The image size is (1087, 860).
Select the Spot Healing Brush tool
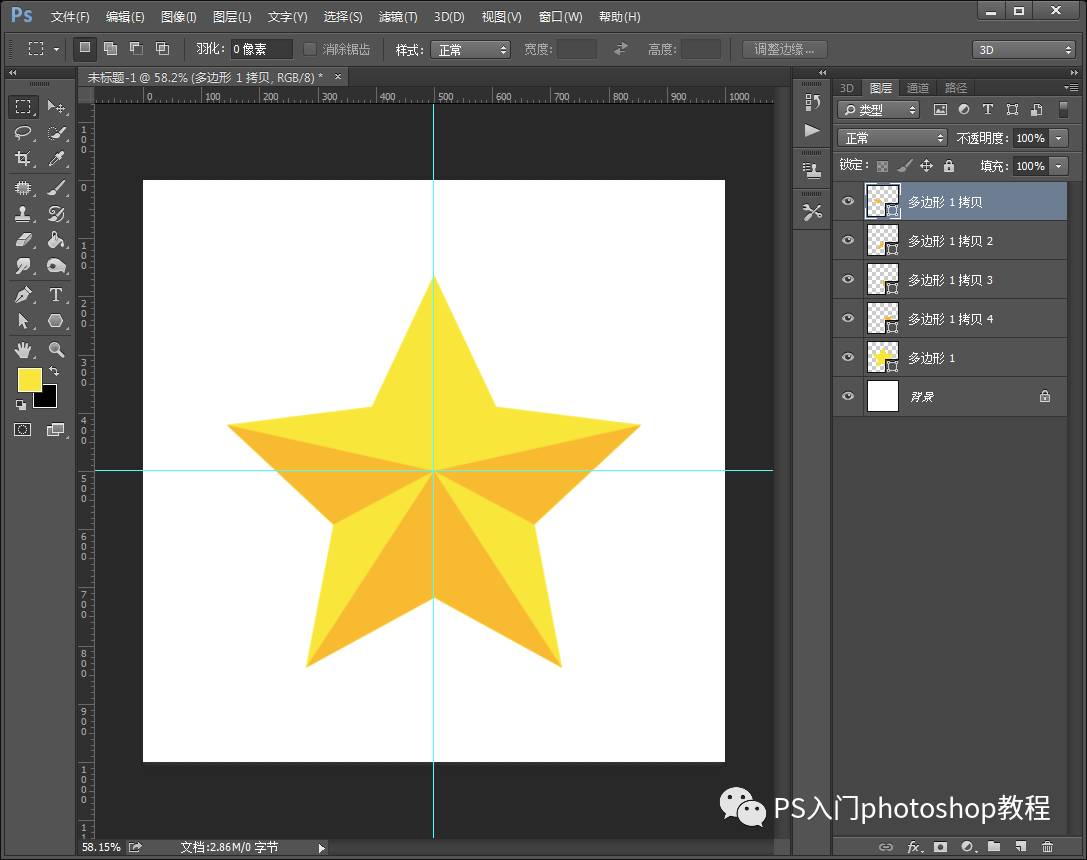(23, 188)
